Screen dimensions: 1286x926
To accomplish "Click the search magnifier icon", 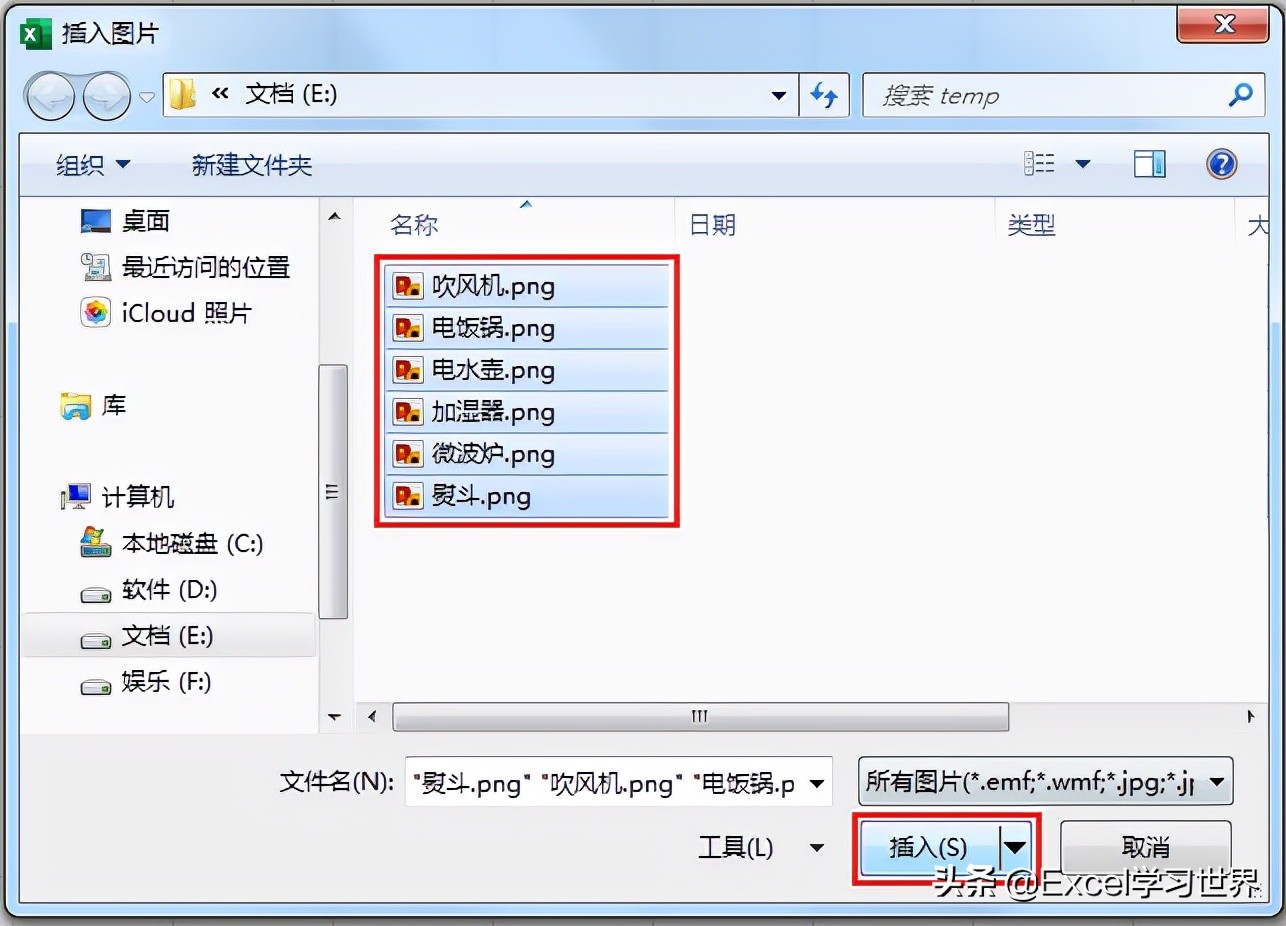I will [1240, 95].
